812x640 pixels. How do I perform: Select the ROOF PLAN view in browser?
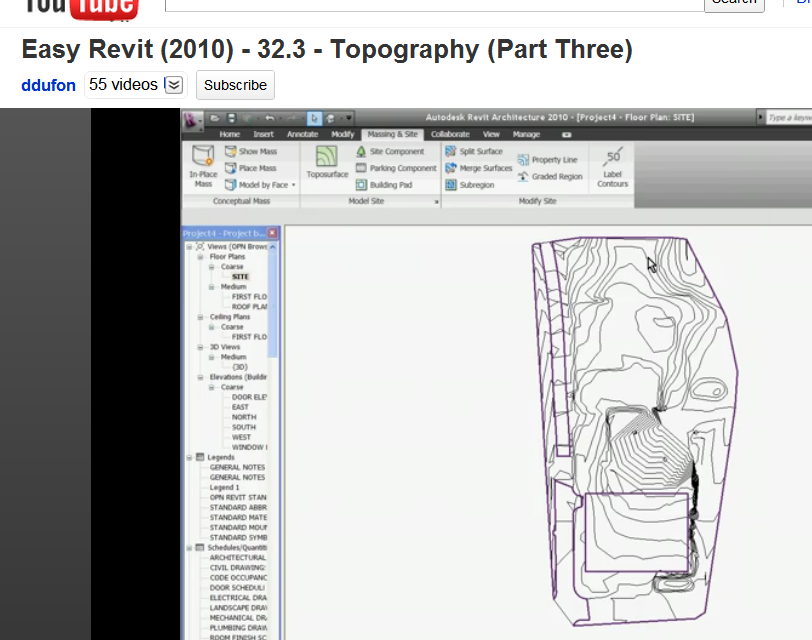tap(249, 307)
